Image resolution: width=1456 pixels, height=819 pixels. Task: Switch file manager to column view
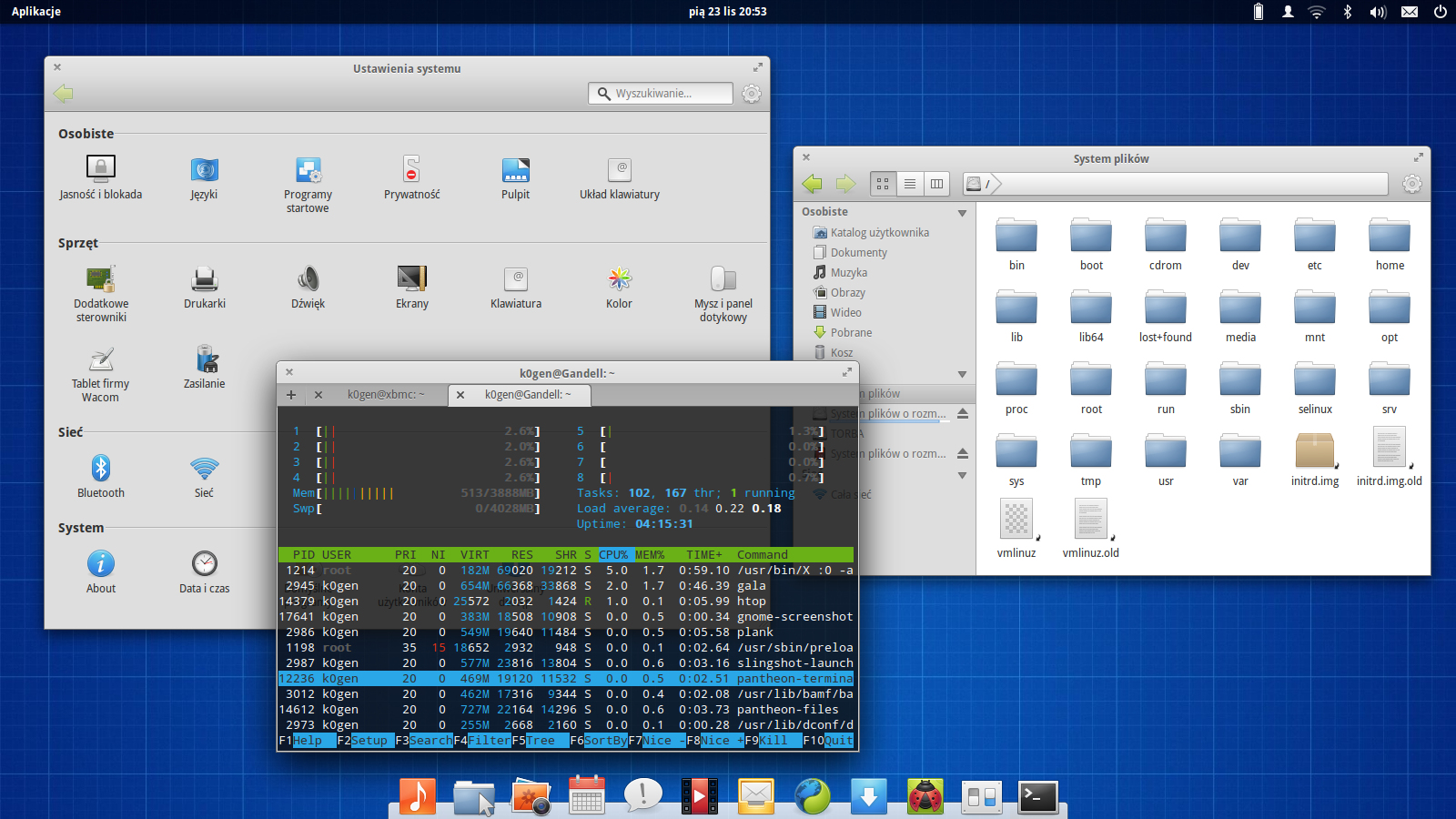[x=936, y=183]
